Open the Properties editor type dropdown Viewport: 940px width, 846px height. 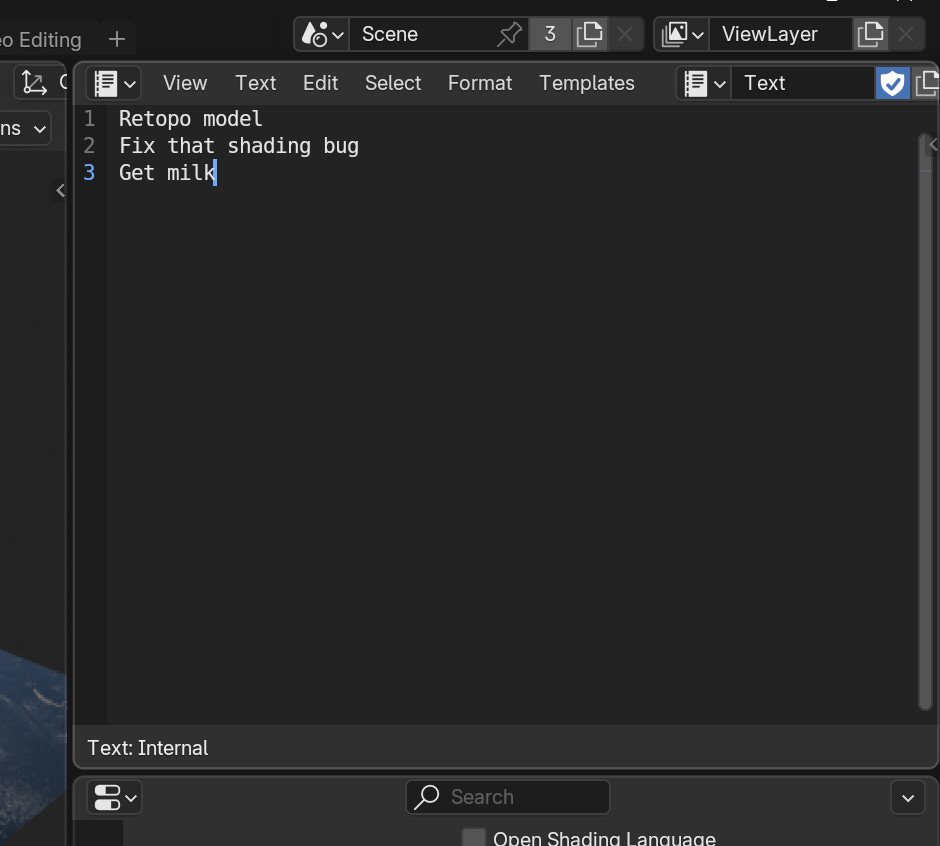tap(115, 797)
